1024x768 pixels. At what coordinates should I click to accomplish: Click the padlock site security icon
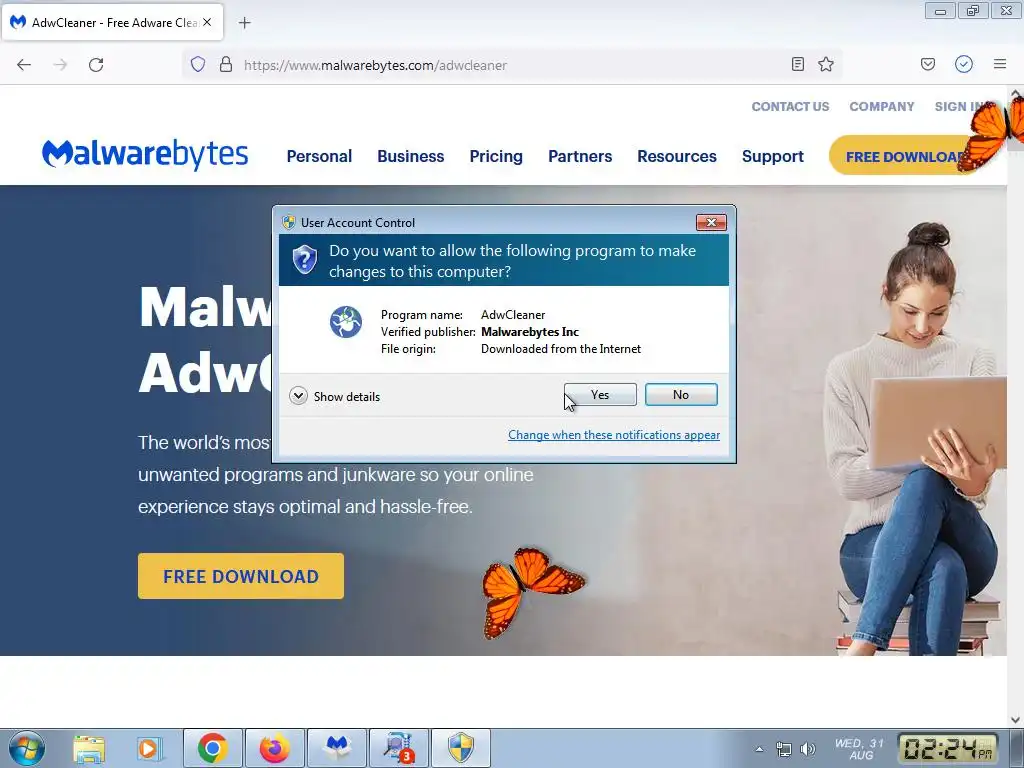(226, 65)
